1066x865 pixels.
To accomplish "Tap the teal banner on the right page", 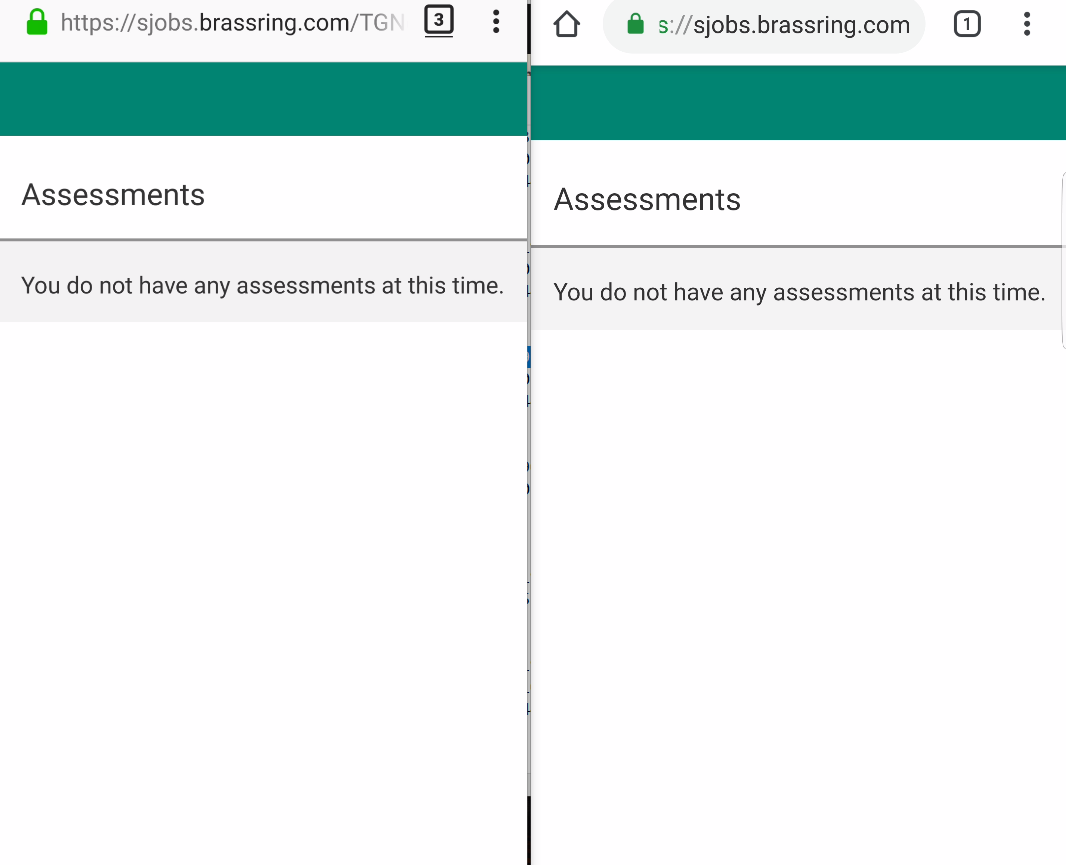I will 800,102.
